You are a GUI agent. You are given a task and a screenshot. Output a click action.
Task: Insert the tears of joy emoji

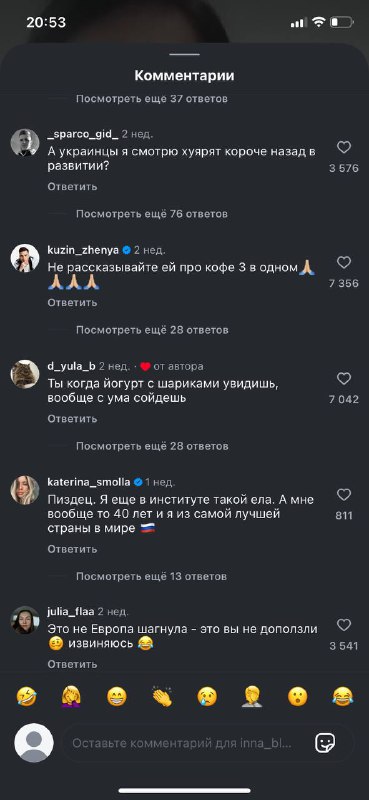tap(342, 696)
